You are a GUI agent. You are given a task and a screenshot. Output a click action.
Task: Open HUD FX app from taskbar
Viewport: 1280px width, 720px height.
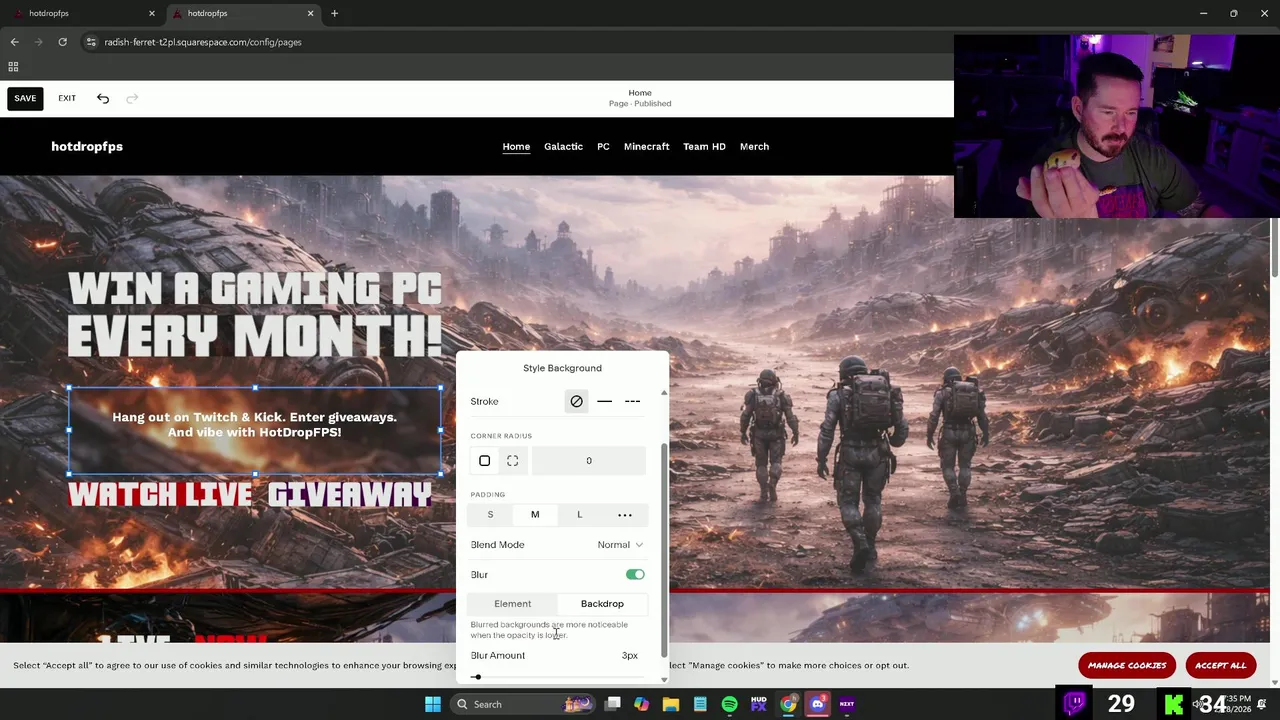pos(759,704)
